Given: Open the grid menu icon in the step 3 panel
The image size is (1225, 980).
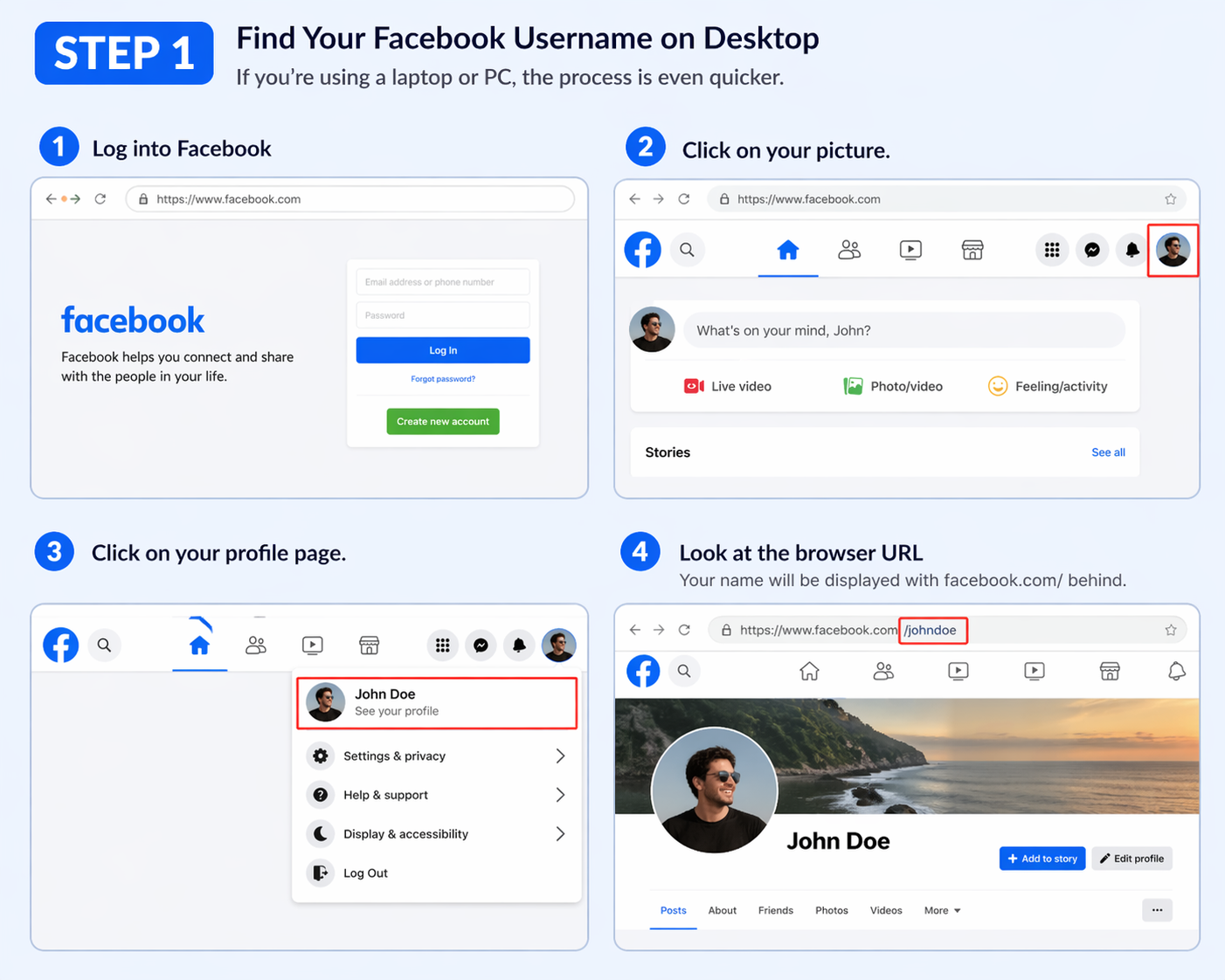Looking at the screenshot, I should [x=443, y=645].
